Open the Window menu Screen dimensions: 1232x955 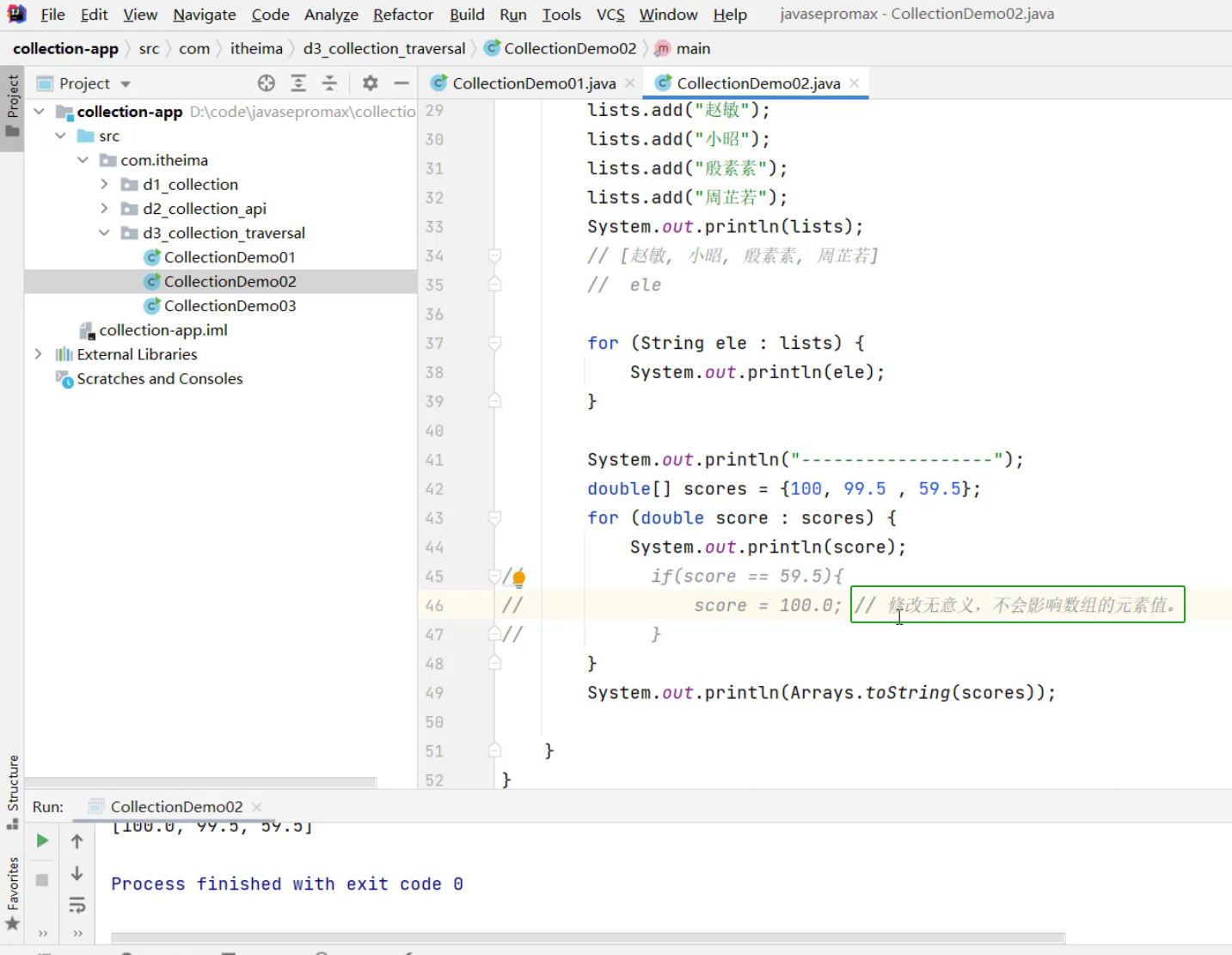pyautogui.click(x=668, y=15)
